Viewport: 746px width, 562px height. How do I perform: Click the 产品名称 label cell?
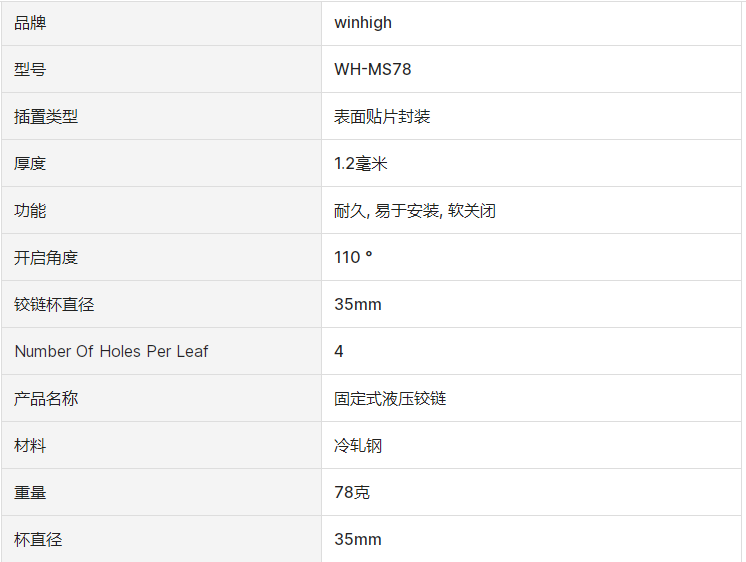point(46,399)
